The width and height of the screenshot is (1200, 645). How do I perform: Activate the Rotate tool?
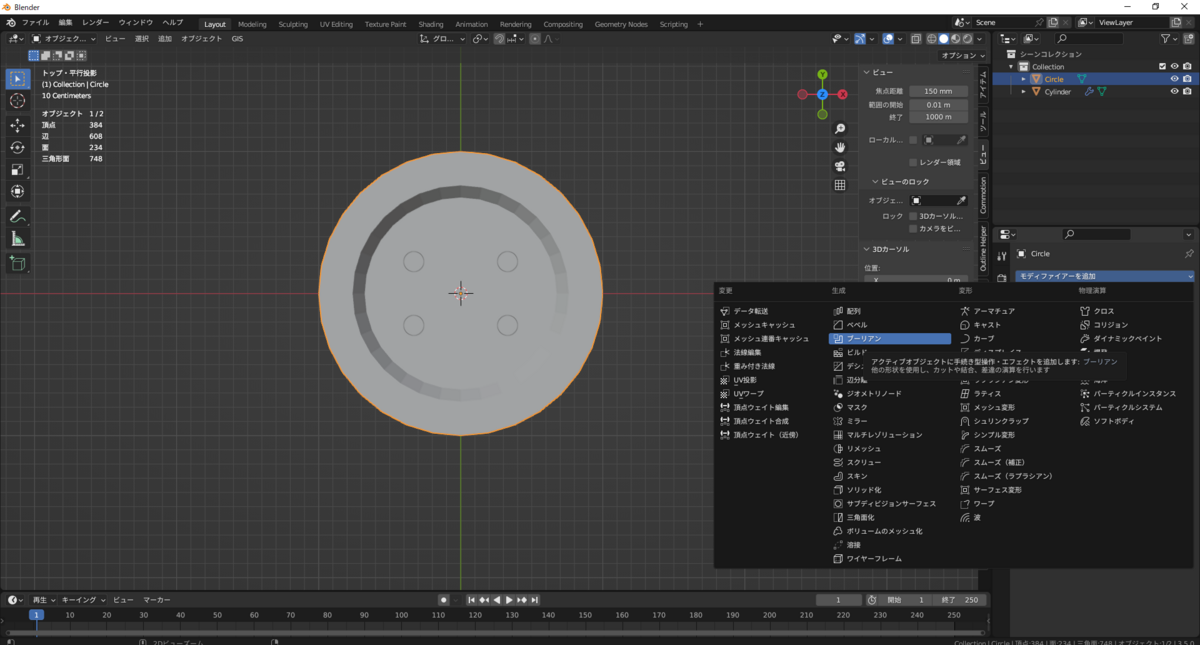17,147
